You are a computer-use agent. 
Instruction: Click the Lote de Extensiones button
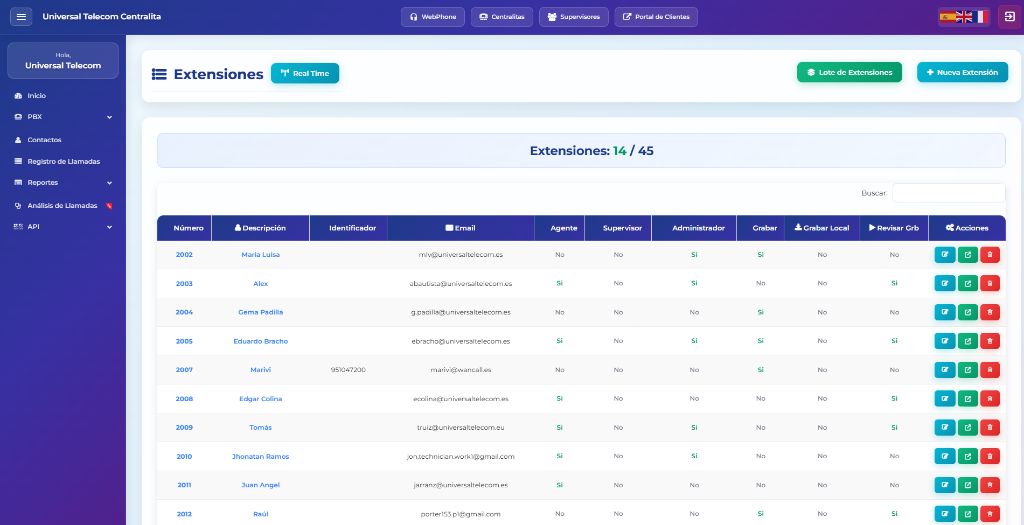[x=849, y=72]
